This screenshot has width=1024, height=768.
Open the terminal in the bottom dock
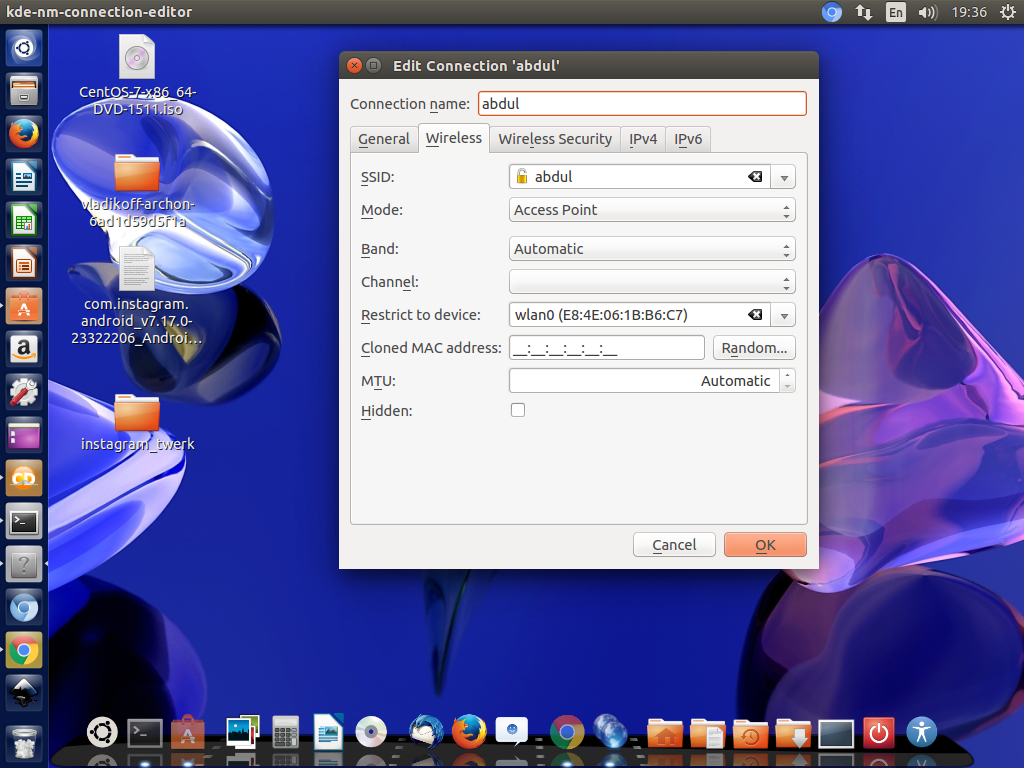click(x=144, y=733)
